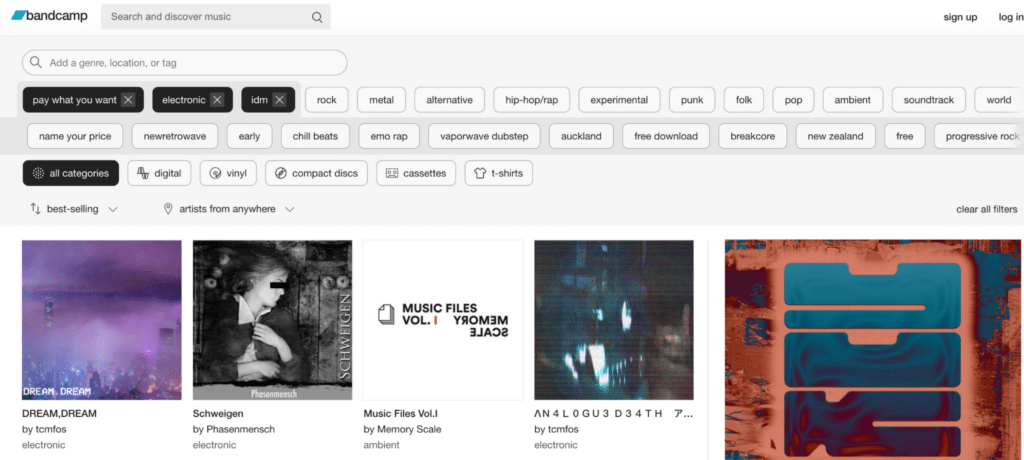
Task: Add the metal genre tag
Action: [x=381, y=100]
